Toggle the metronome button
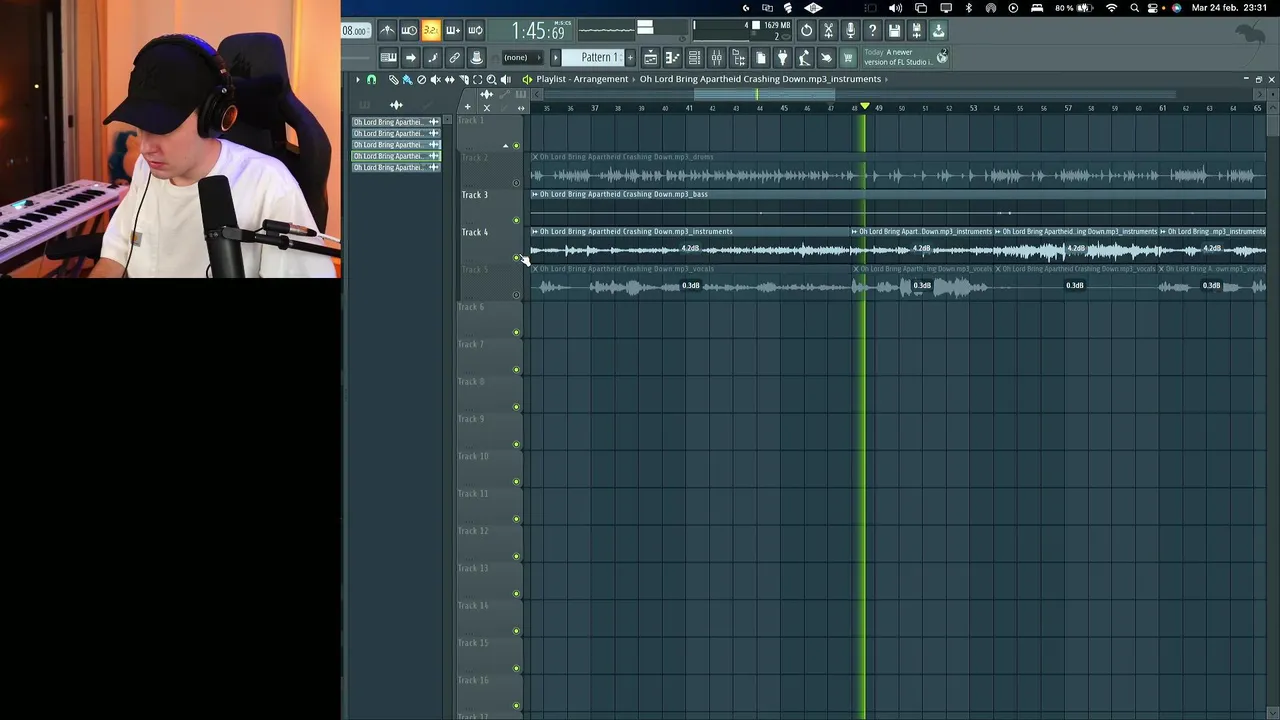 pos(387,31)
